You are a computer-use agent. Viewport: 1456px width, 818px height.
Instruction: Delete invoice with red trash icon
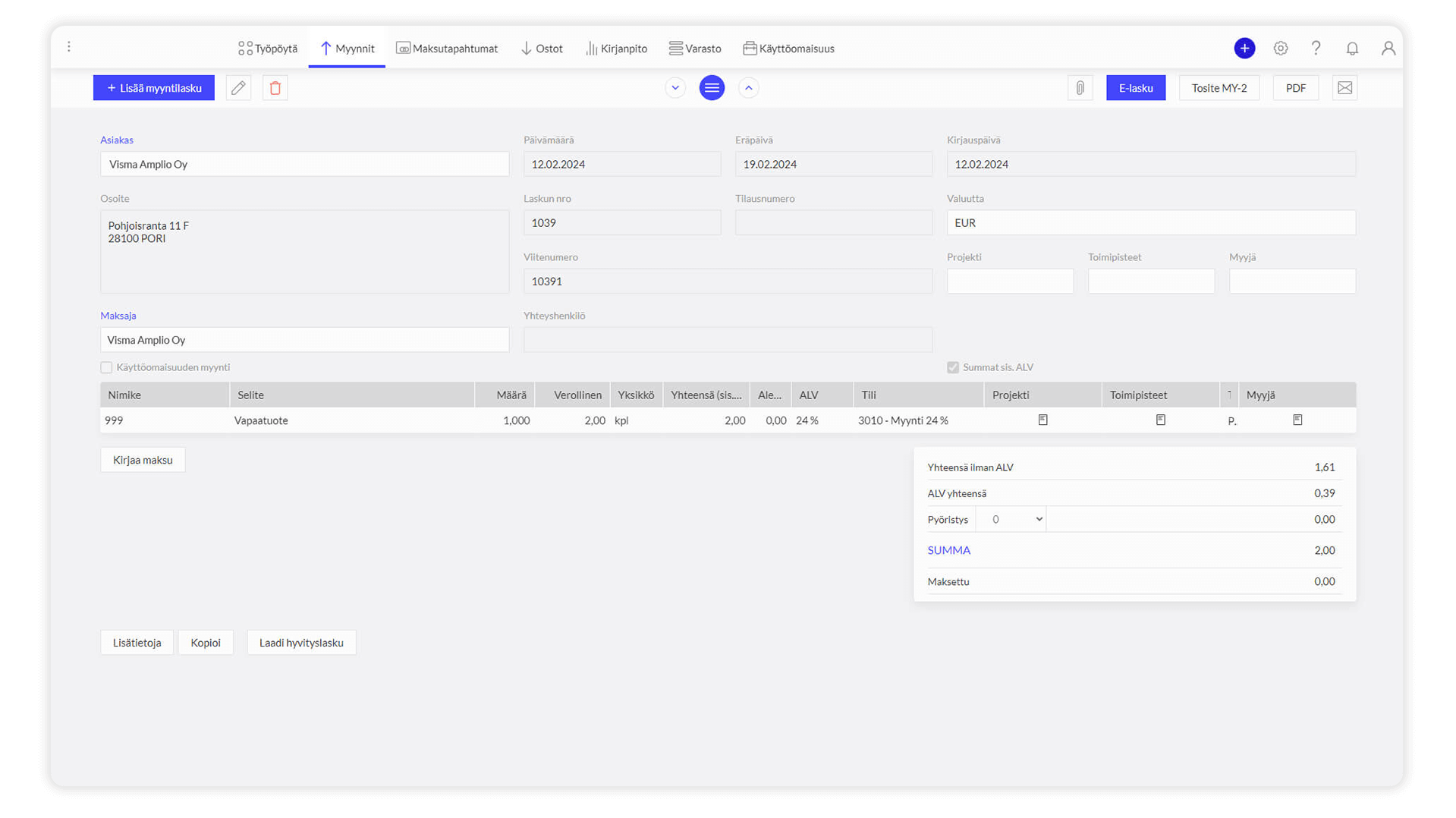(x=275, y=88)
